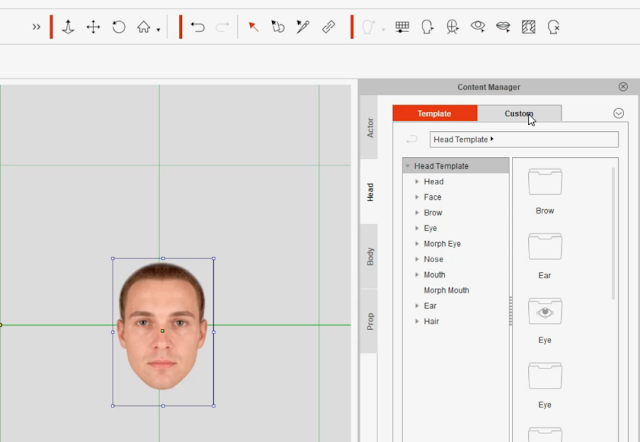This screenshot has width=640, height=442.
Task: Expand the Eye tree node
Action: pos(417,228)
